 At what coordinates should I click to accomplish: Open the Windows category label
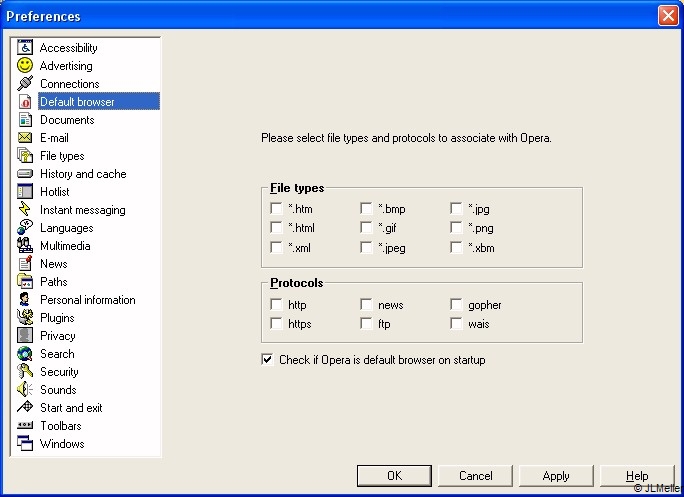tap(62, 443)
